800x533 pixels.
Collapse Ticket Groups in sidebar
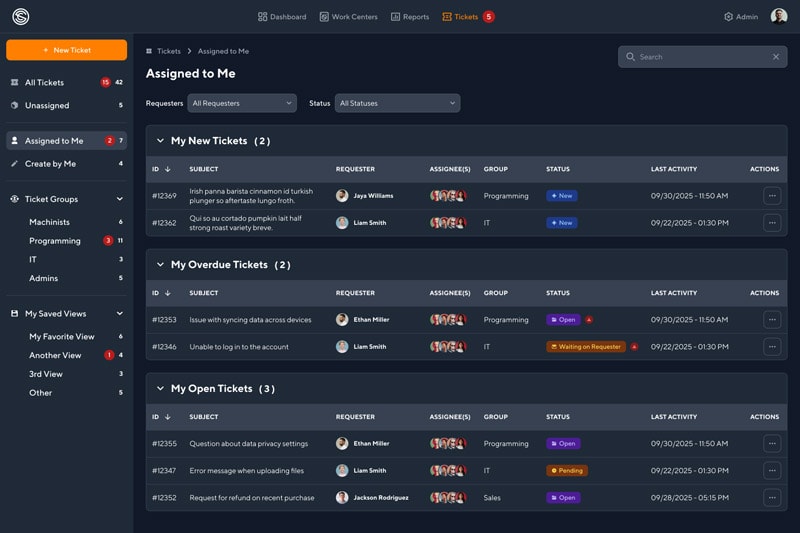[x=120, y=199]
